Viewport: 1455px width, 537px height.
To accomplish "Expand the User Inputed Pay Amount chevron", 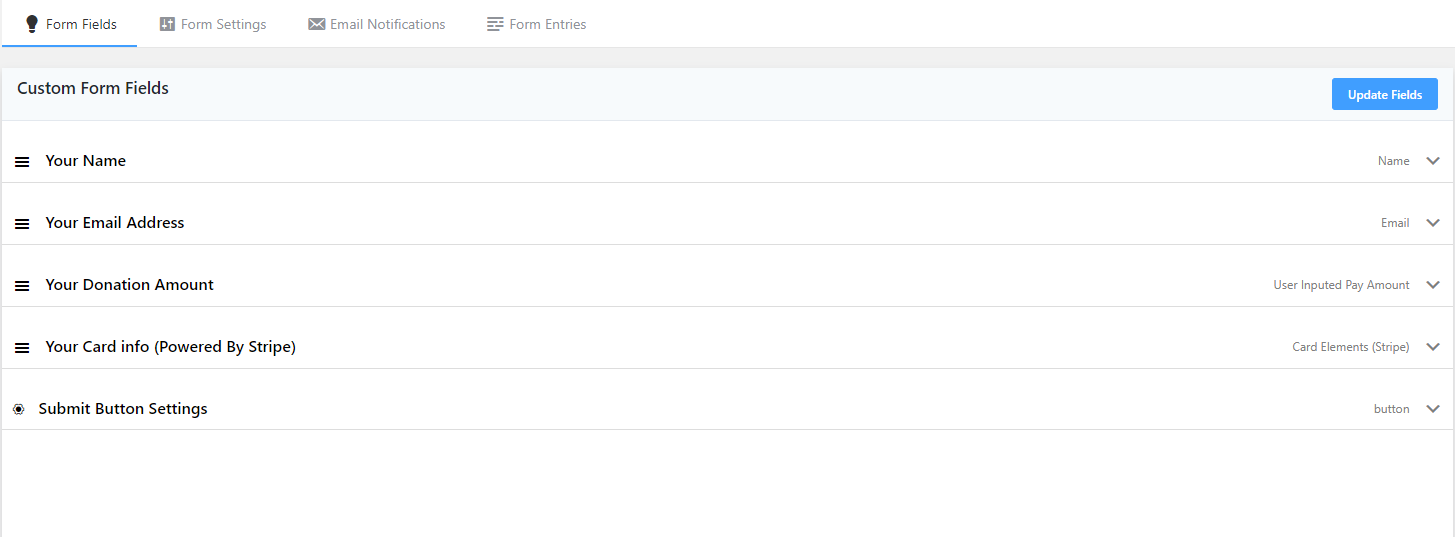I will point(1433,285).
